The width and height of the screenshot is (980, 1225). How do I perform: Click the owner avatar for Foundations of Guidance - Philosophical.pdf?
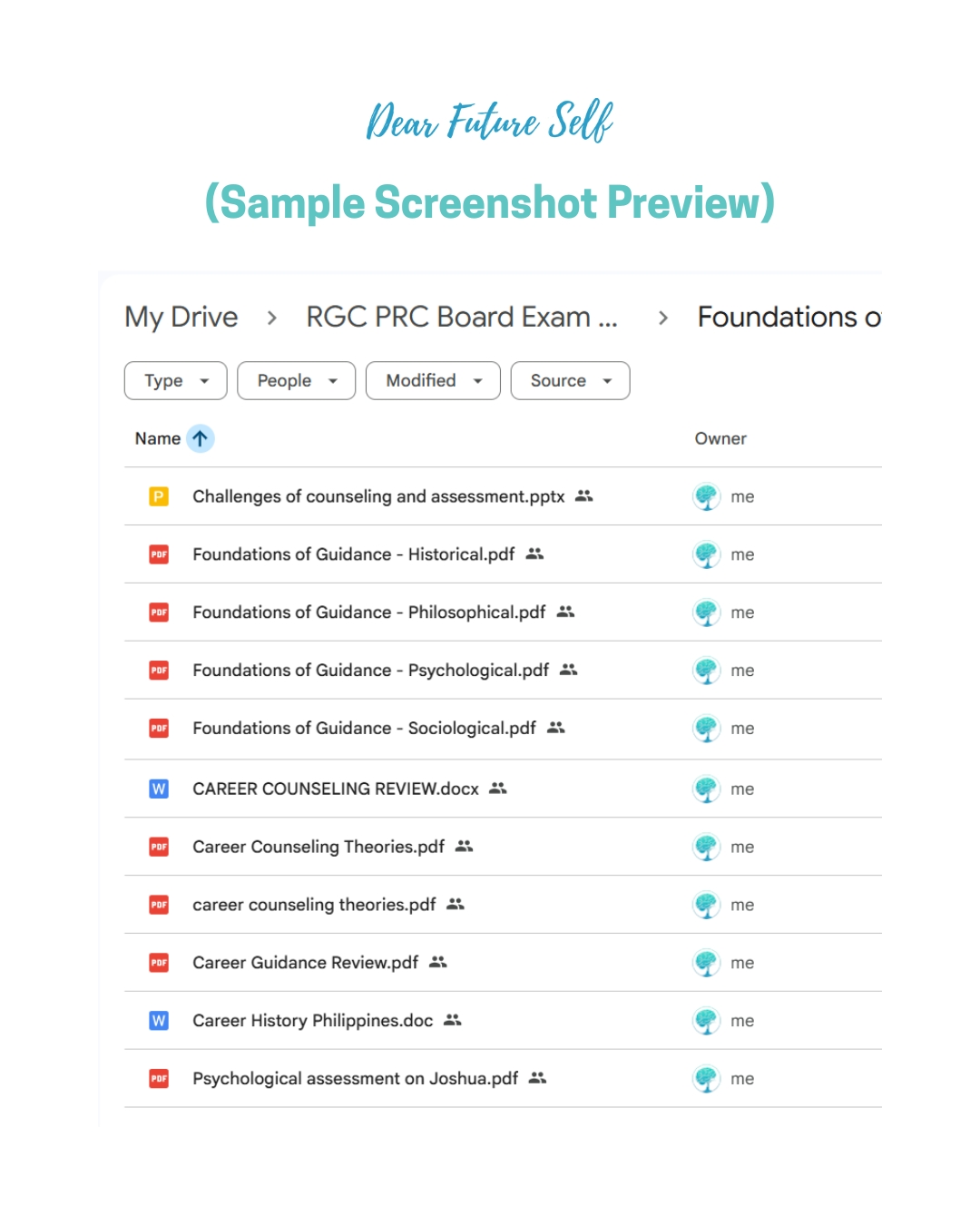[x=706, y=612]
